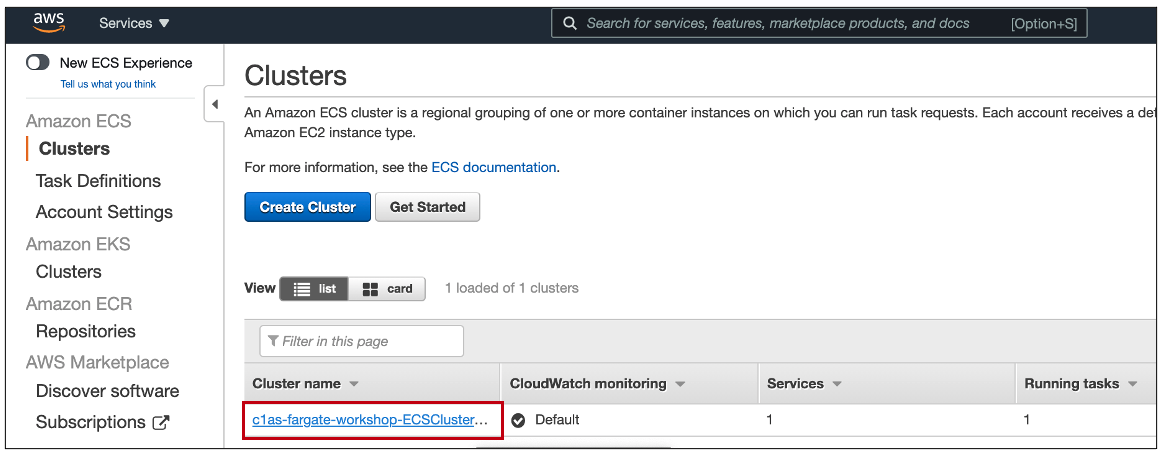Click the Get Started button
The width and height of the screenshot is (1162, 453).
(428, 207)
